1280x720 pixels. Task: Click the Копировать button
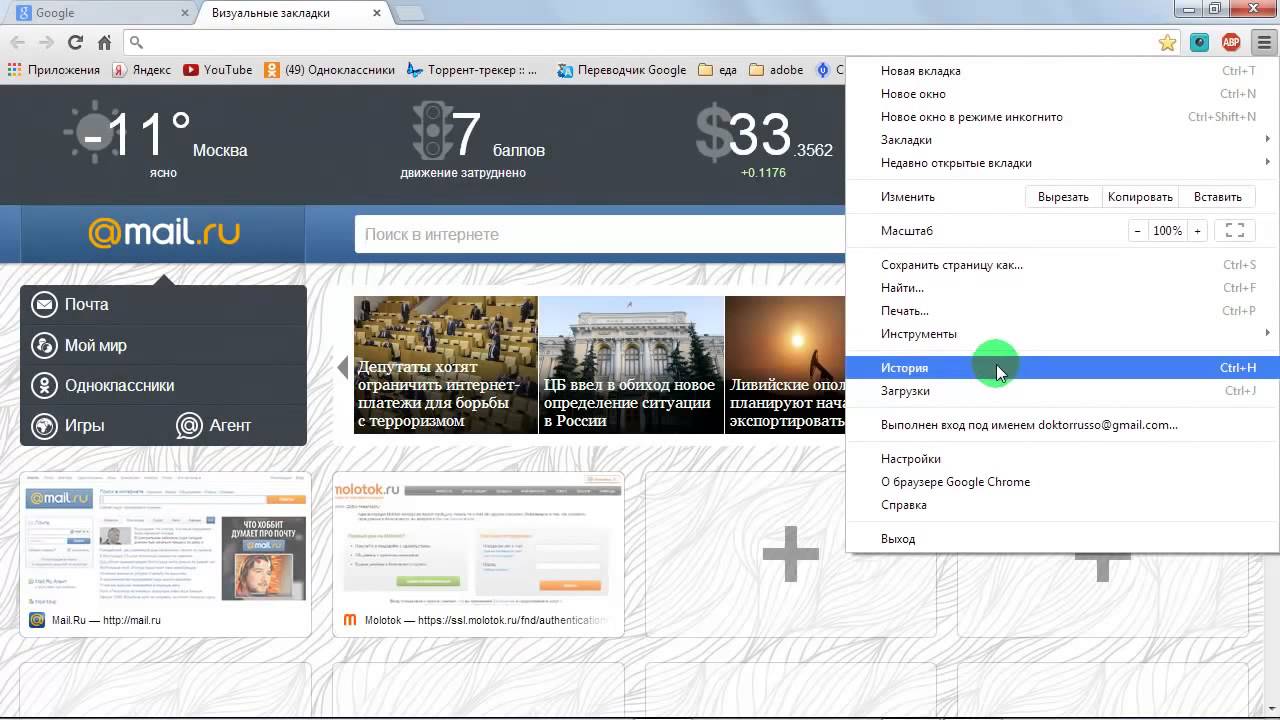tap(1140, 197)
